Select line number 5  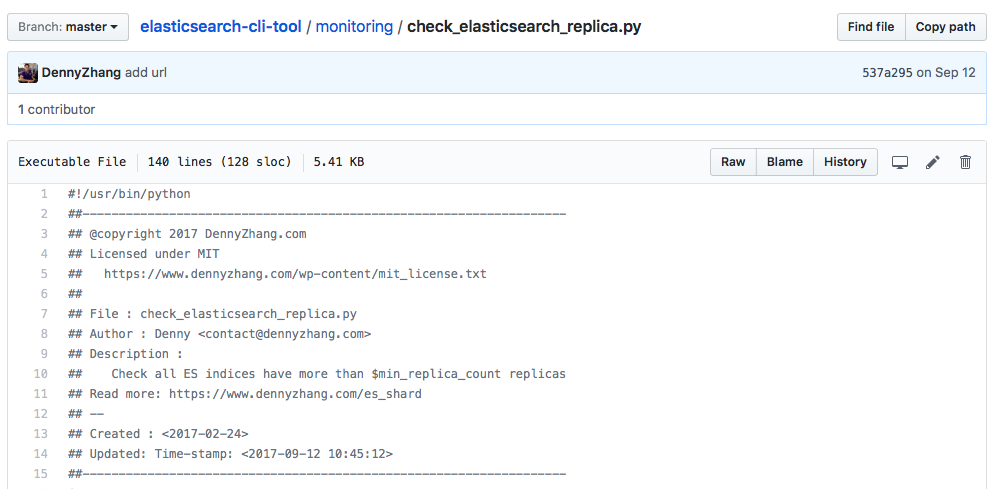[44, 274]
